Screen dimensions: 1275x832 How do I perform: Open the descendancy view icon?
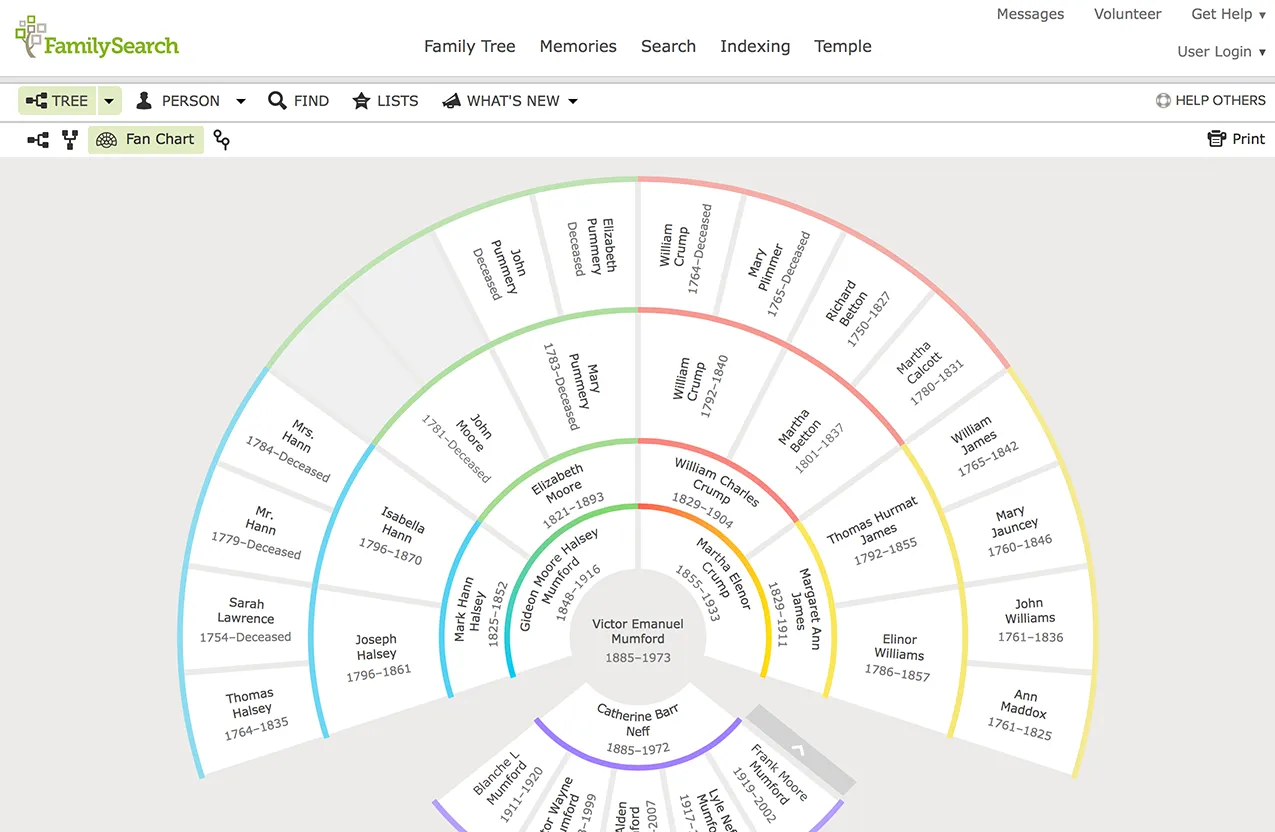coord(222,140)
